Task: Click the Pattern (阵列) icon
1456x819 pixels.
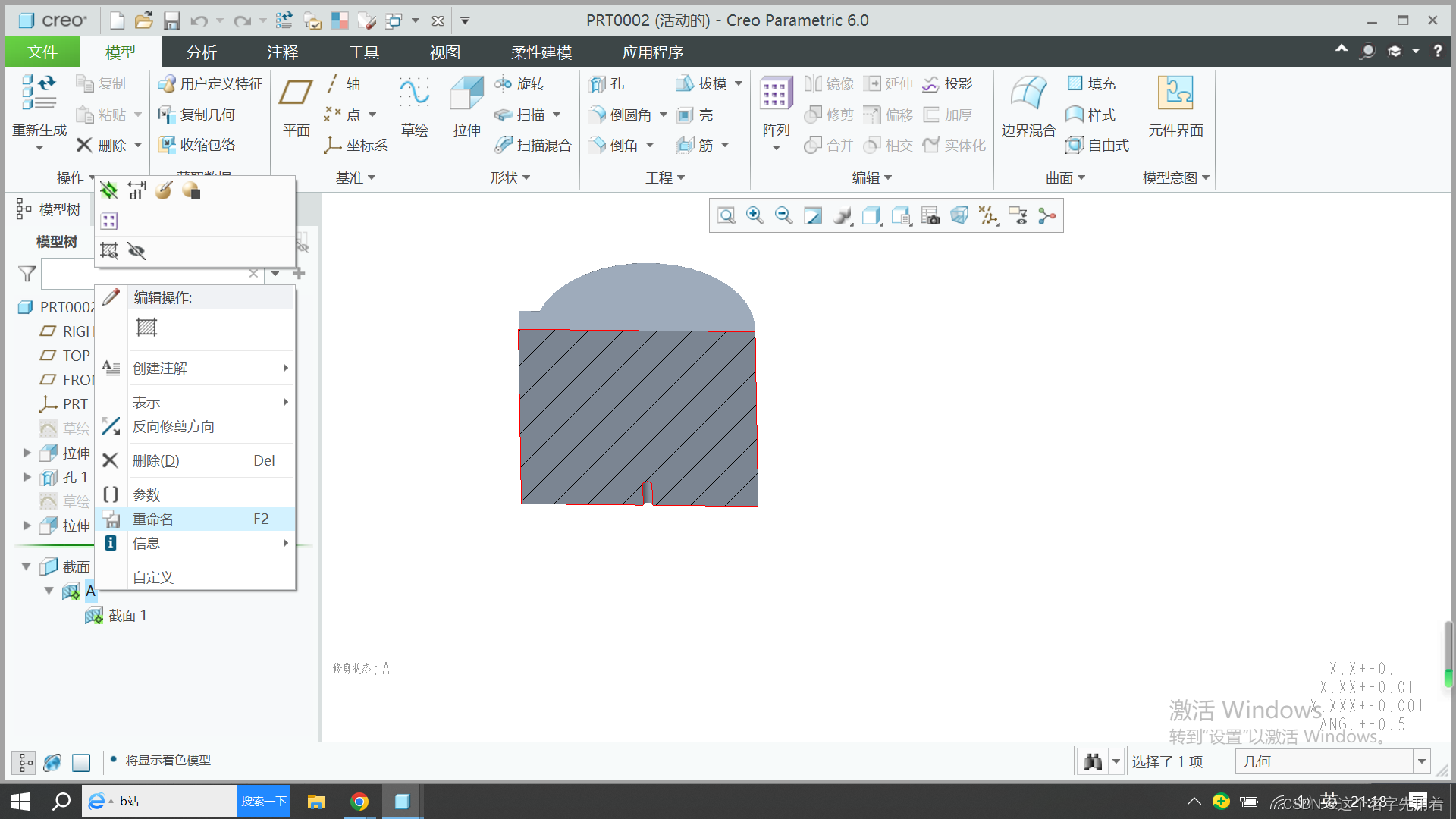Action: 776,94
